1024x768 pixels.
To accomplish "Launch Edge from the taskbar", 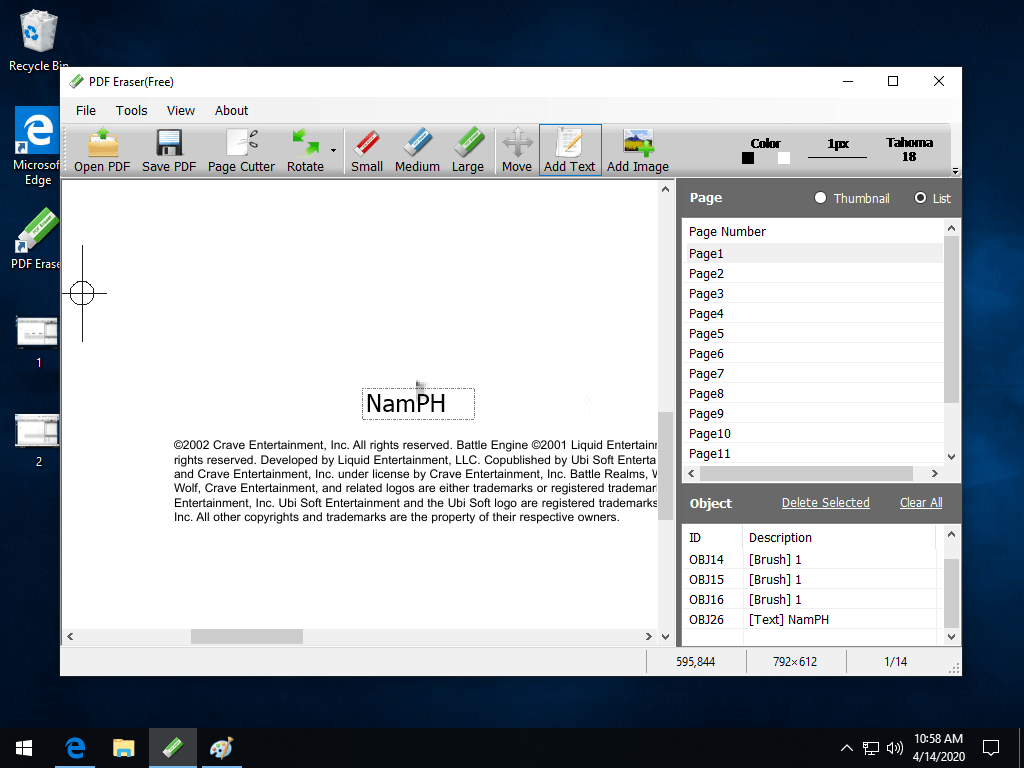I will pyautogui.click(x=75, y=748).
